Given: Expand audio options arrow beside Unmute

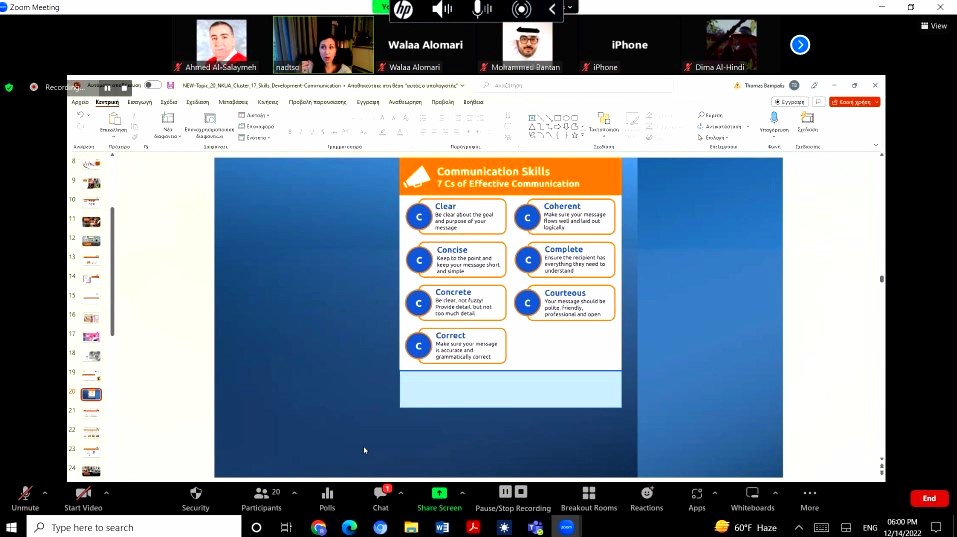Looking at the screenshot, I should click(x=47, y=493).
